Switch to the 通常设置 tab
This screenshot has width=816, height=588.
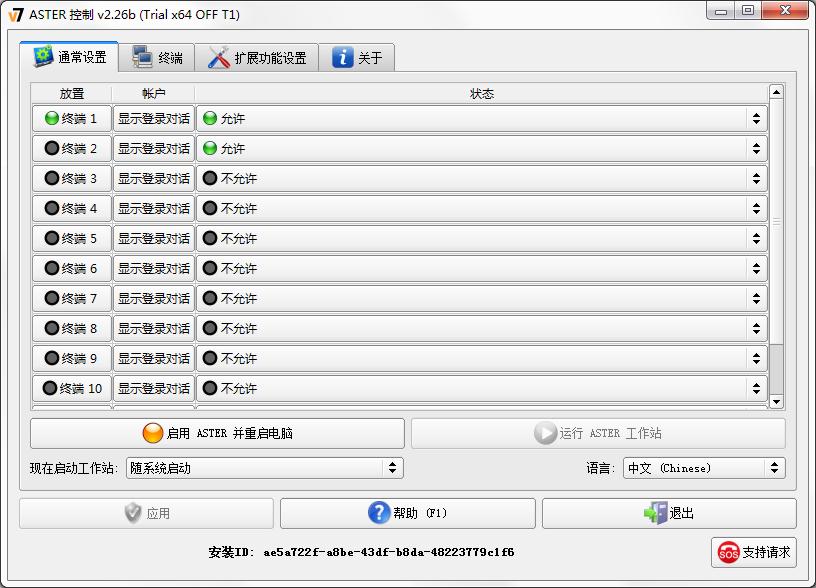click(x=69, y=56)
